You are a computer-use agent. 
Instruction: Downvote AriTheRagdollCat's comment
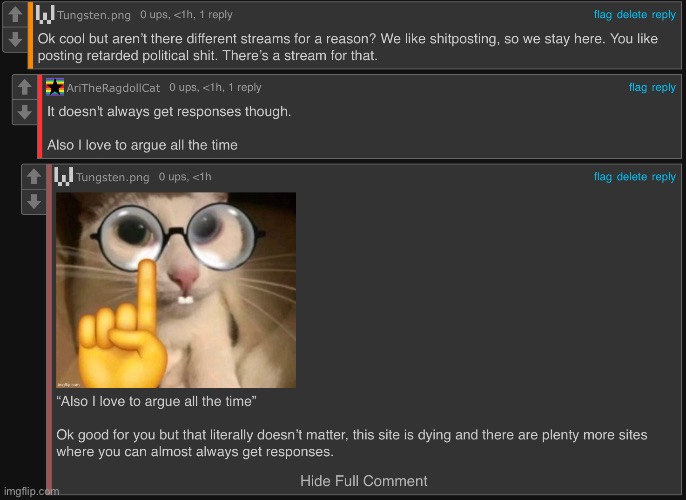24,112
